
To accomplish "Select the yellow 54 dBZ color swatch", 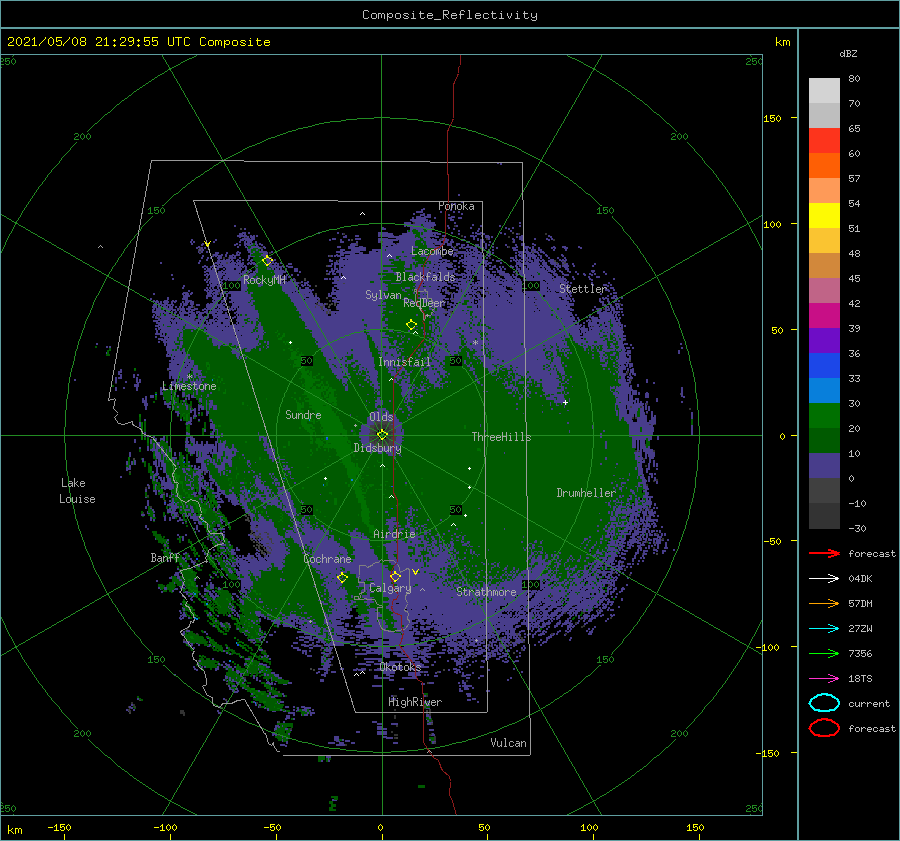I will pyautogui.click(x=824, y=215).
